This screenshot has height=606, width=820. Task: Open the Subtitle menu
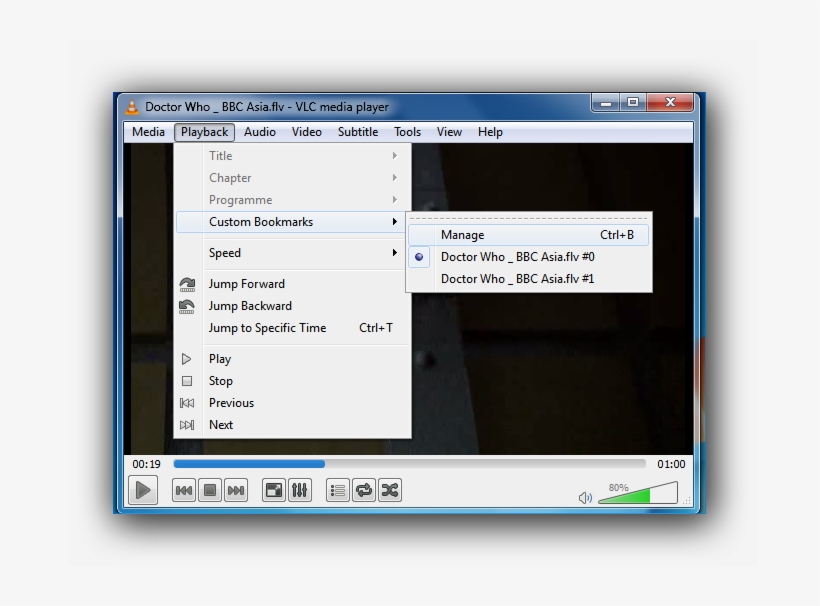click(x=358, y=132)
